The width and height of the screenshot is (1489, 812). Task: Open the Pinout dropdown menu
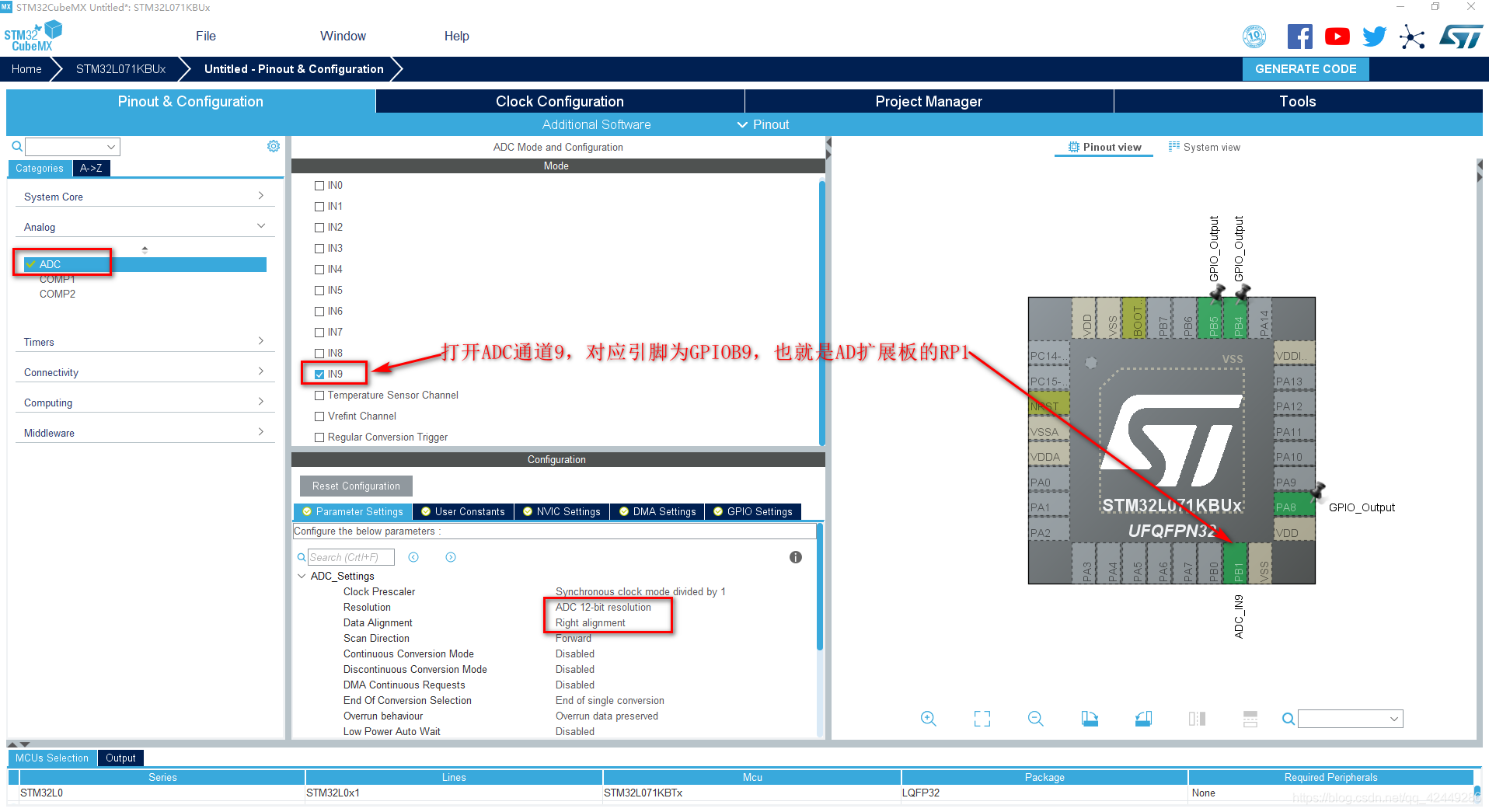click(x=763, y=124)
